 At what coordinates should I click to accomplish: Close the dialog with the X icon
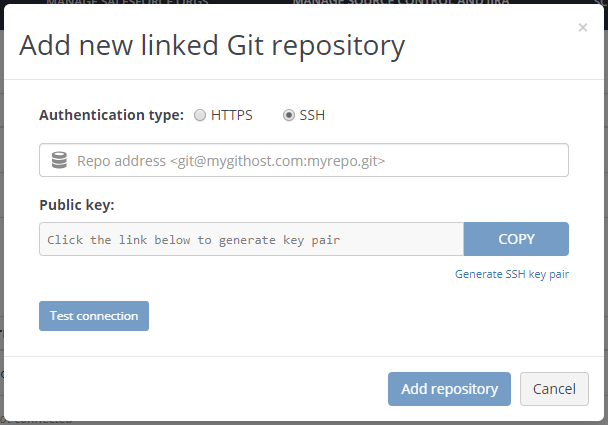pyautogui.click(x=583, y=28)
